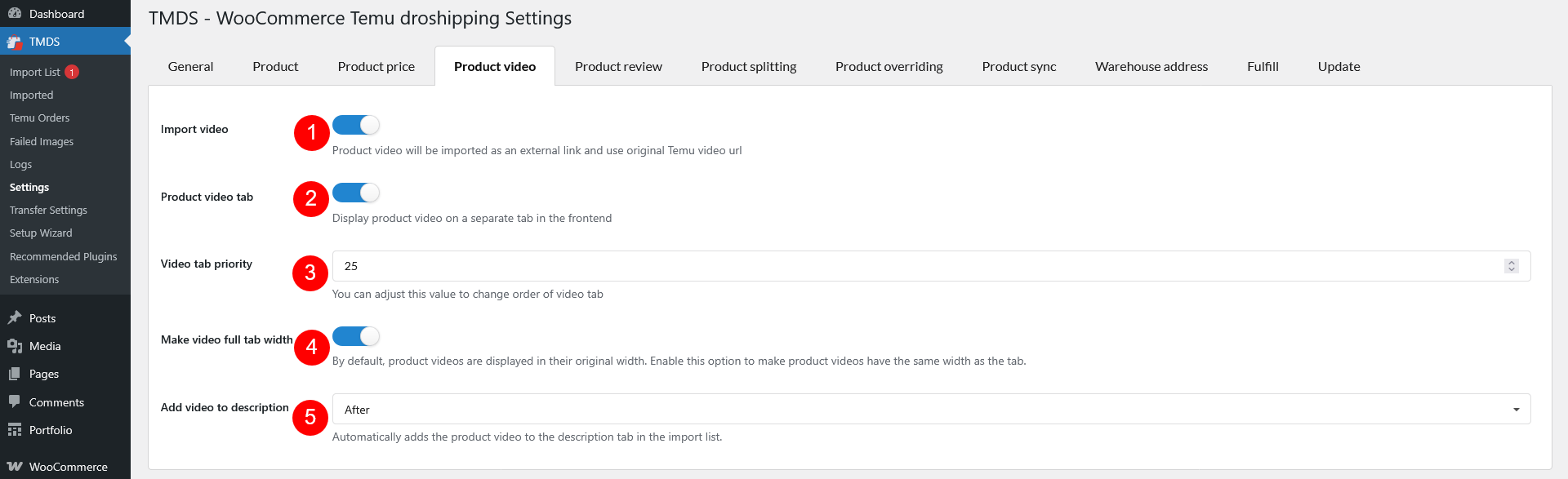Toggle Make video full tab width
This screenshot has height=479, width=1568.
pyautogui.click(x=356, y=336)
